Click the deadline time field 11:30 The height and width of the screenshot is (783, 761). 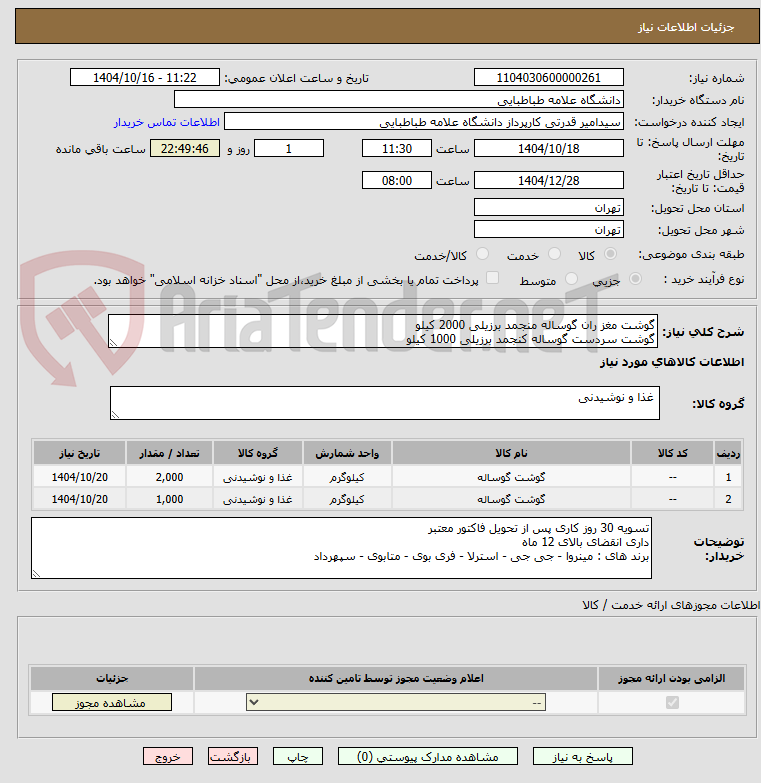pyautogui.click(x=397, y=148)
